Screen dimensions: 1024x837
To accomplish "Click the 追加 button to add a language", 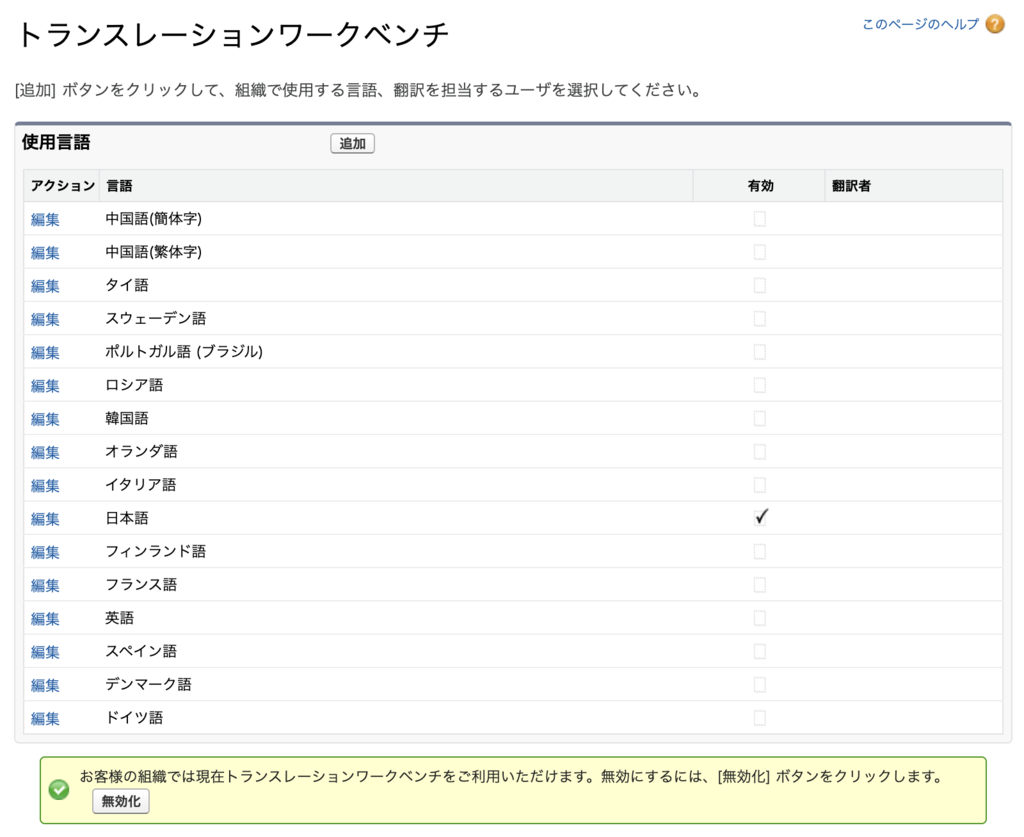I will click(x=352, y=143).
